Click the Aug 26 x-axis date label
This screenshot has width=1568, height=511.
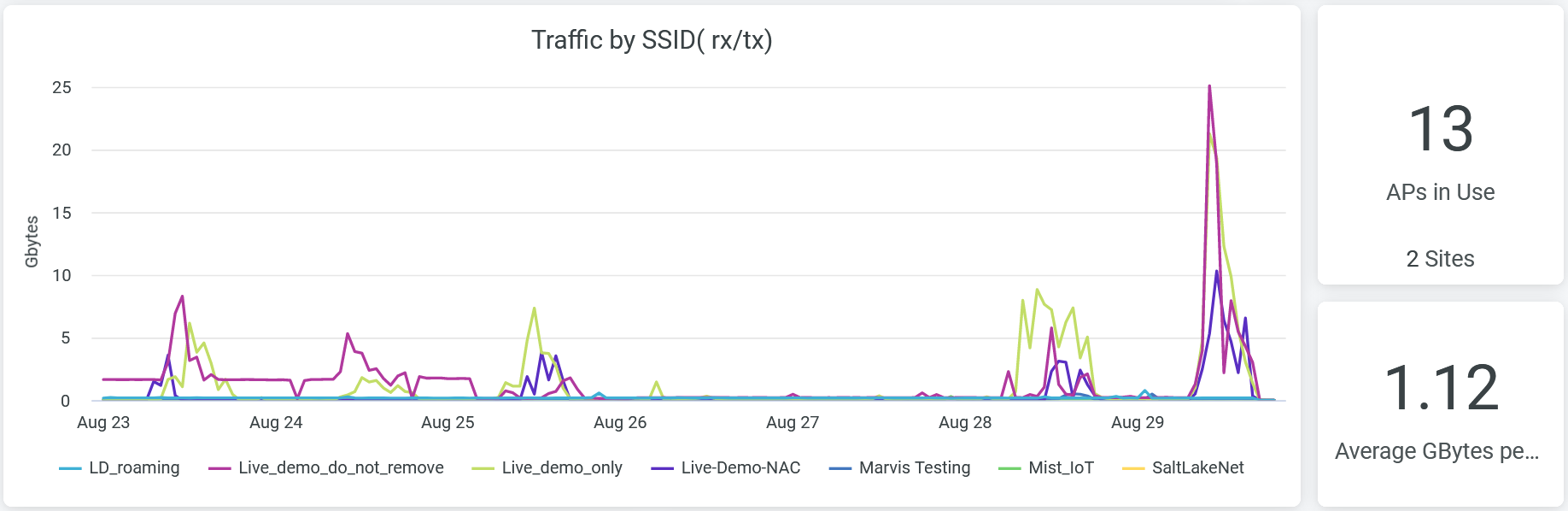[x=620, y=422]
